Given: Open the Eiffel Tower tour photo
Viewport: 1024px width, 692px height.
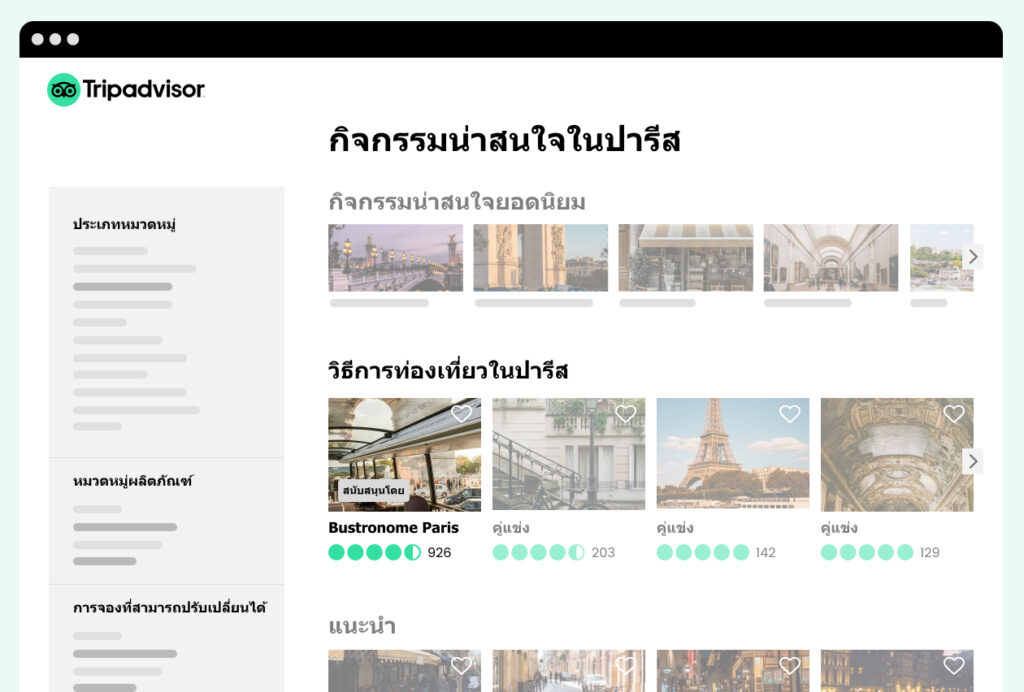Looking at the screenshot, I should point(733,454).
